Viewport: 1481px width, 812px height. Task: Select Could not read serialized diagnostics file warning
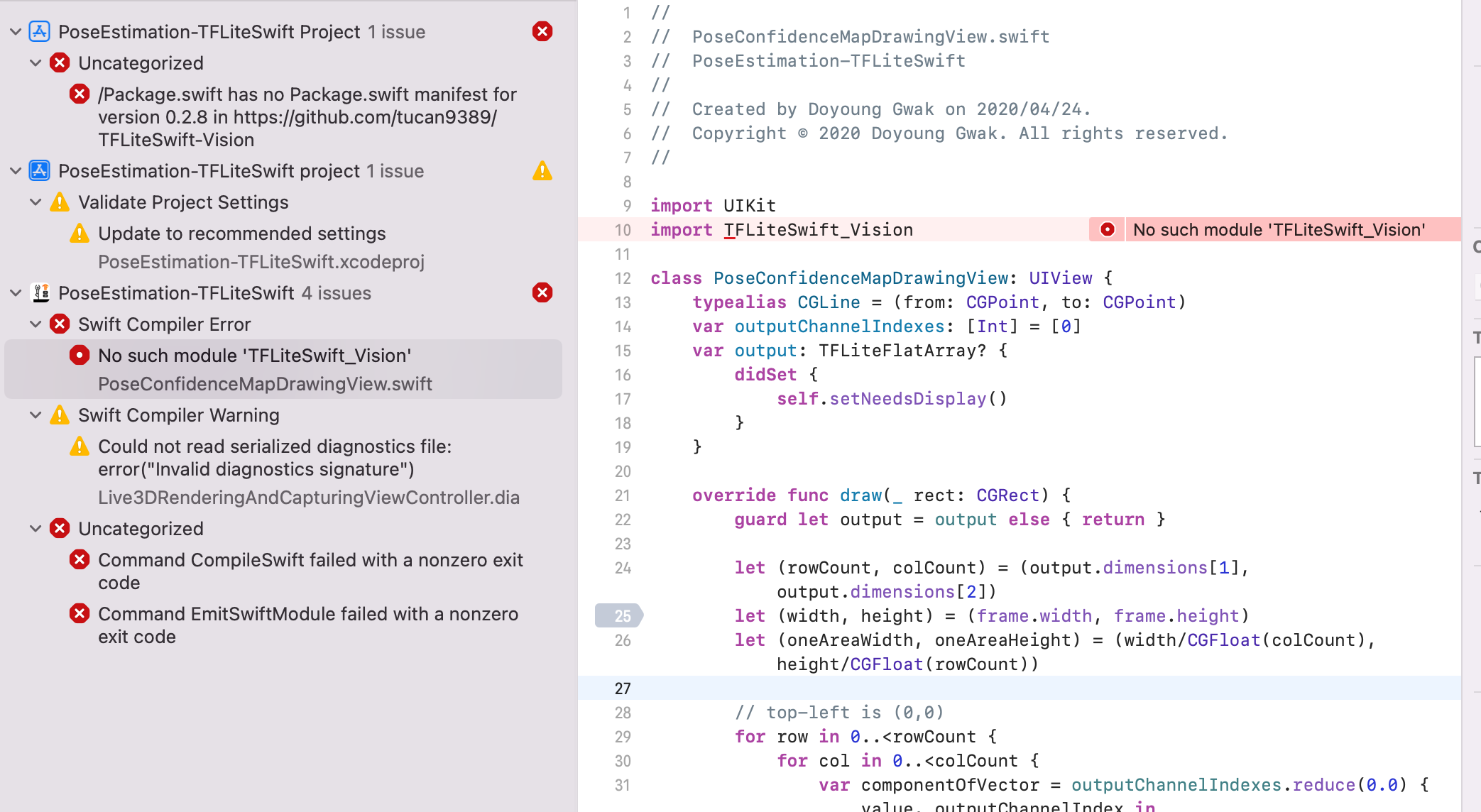coord(274,458)
